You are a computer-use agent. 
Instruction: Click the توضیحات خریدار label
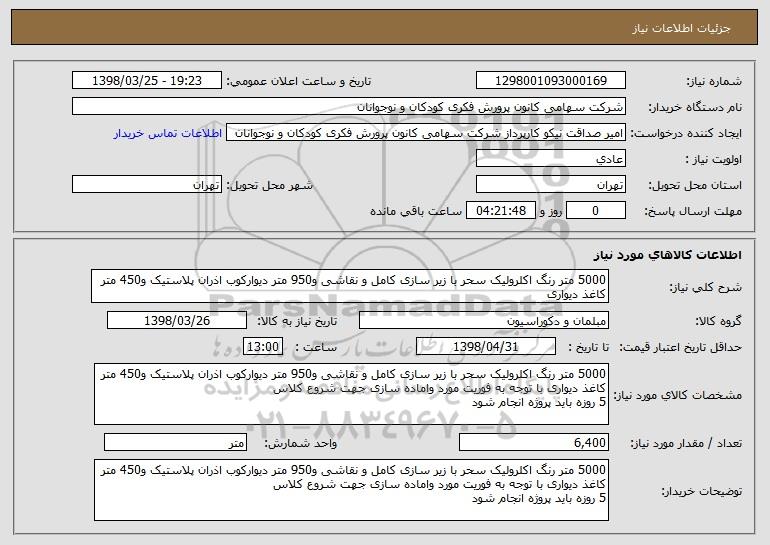(701, 490)
